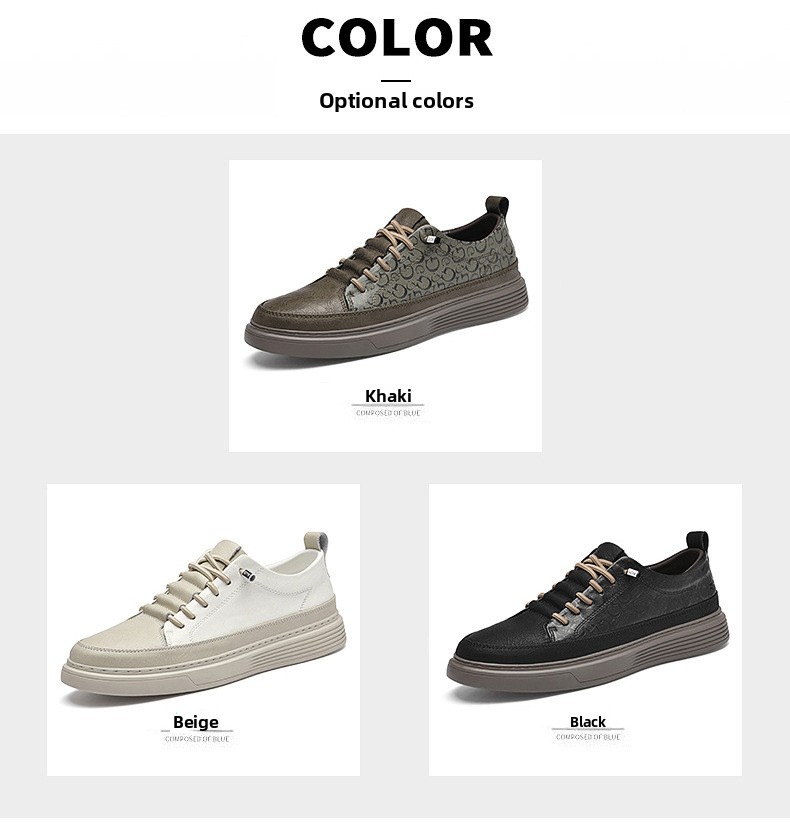The height and width of the screenshot is (822, 790).
Task: Click the metal lace tag on khaki shoe
Action: [x=431, y=239]
